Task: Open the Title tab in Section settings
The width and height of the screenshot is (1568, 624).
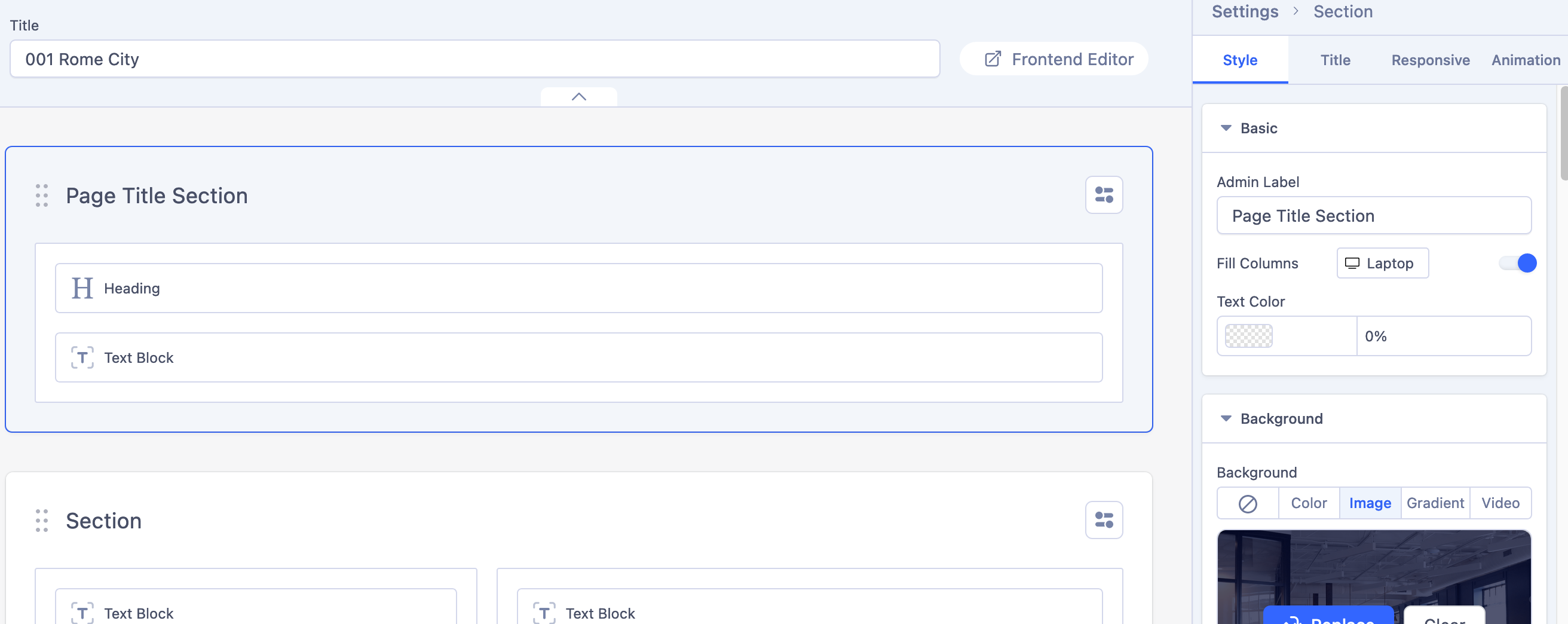Action: coord(1335,60)
